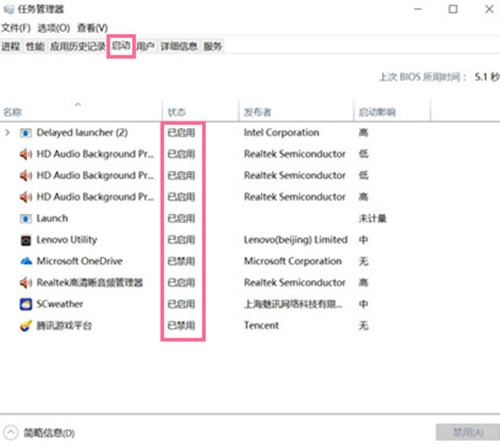Viewport: 500px width, 447px height.
Task: Select the Delayed launcher (2) row name
Action: click(x=82, y=133)
